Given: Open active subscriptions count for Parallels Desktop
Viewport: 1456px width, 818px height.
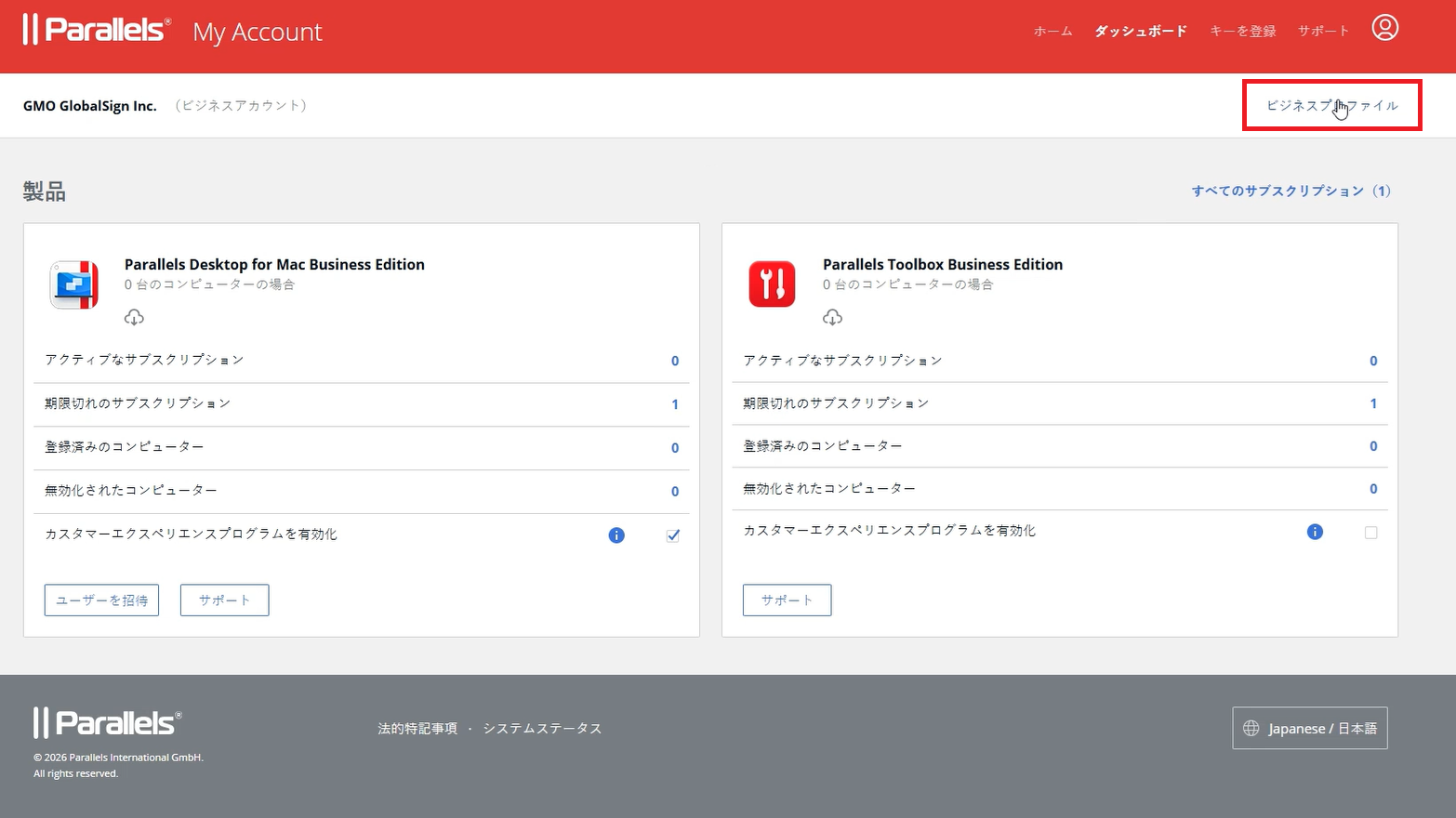Looking at the screenshot, I should pos(675,361).
